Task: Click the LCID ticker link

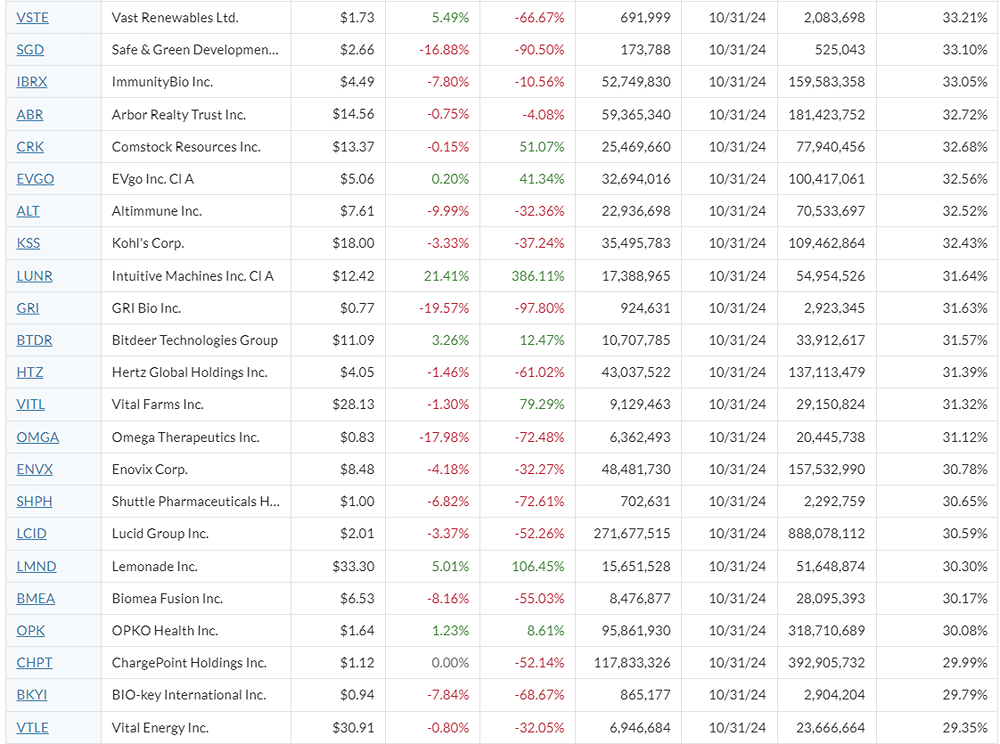Action: (x=31, y=534)
